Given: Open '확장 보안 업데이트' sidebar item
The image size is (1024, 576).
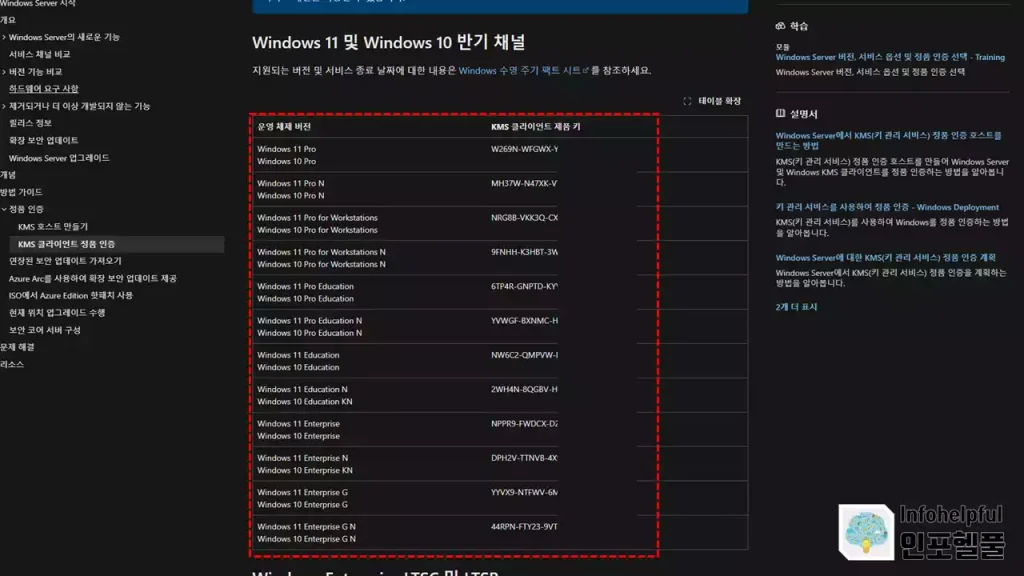Looking at the screenshot, I should click(x=43, y=140).
